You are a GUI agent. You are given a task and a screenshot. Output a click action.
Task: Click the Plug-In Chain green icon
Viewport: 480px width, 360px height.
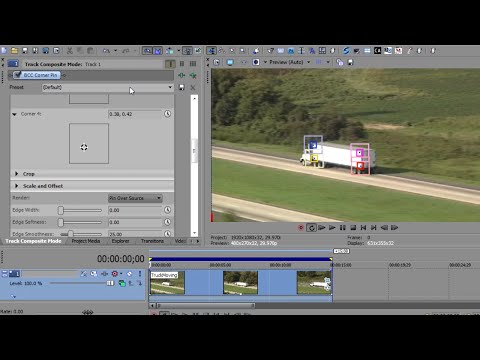[x=182, y=75]
